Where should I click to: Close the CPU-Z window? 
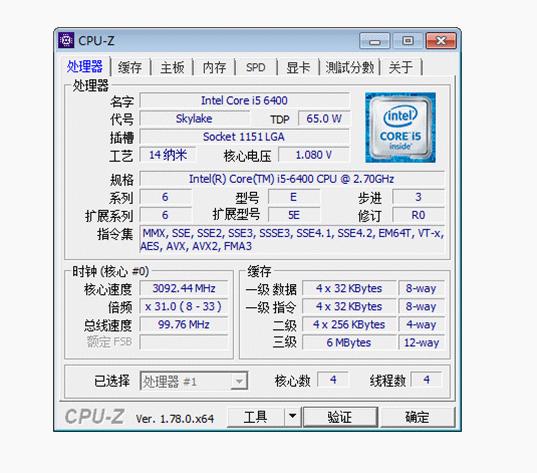[441, 41]
